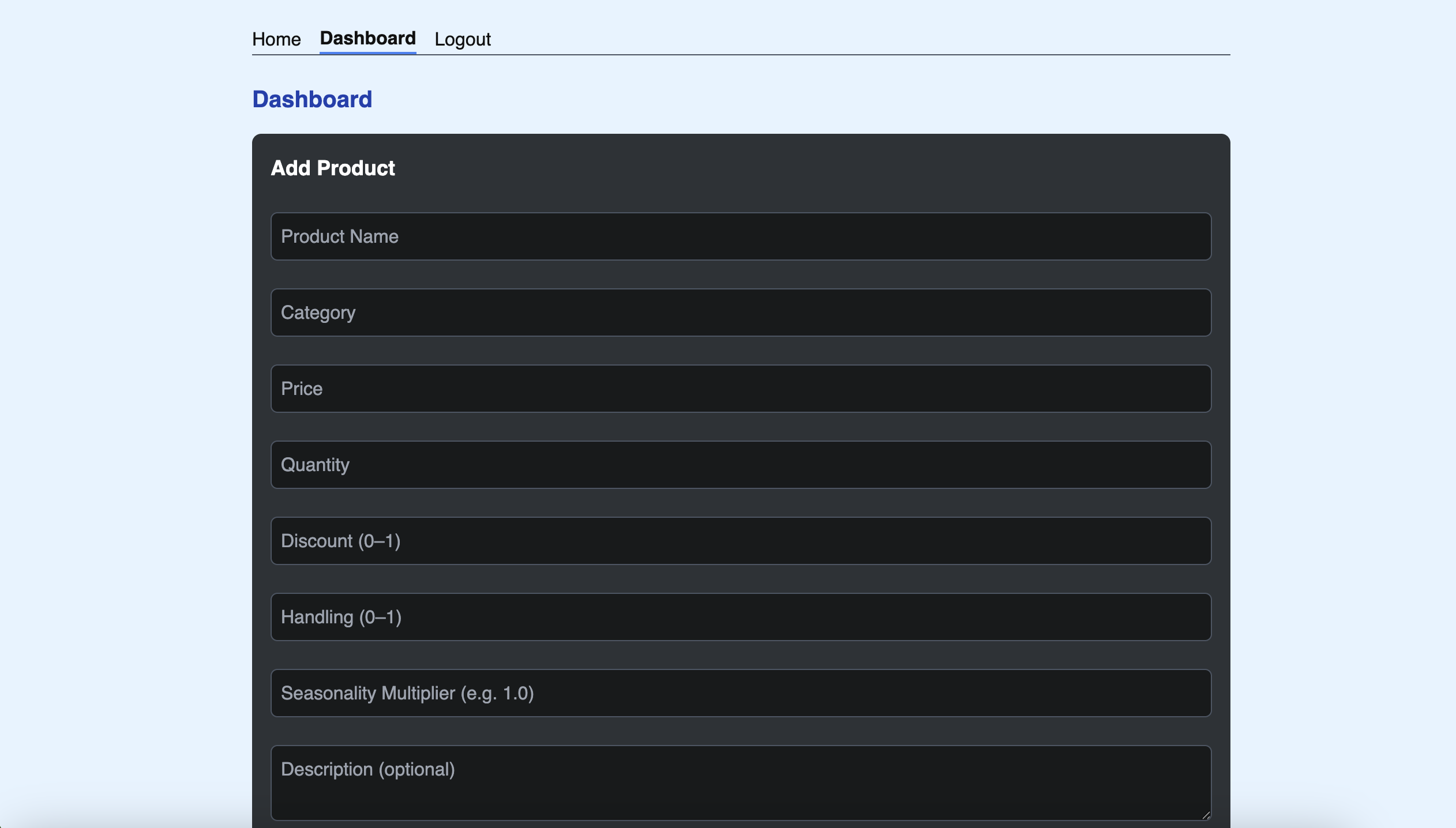Select the Dashboard tab in navigation
The image size is (1456, 828).
click(x=367, y=38)
